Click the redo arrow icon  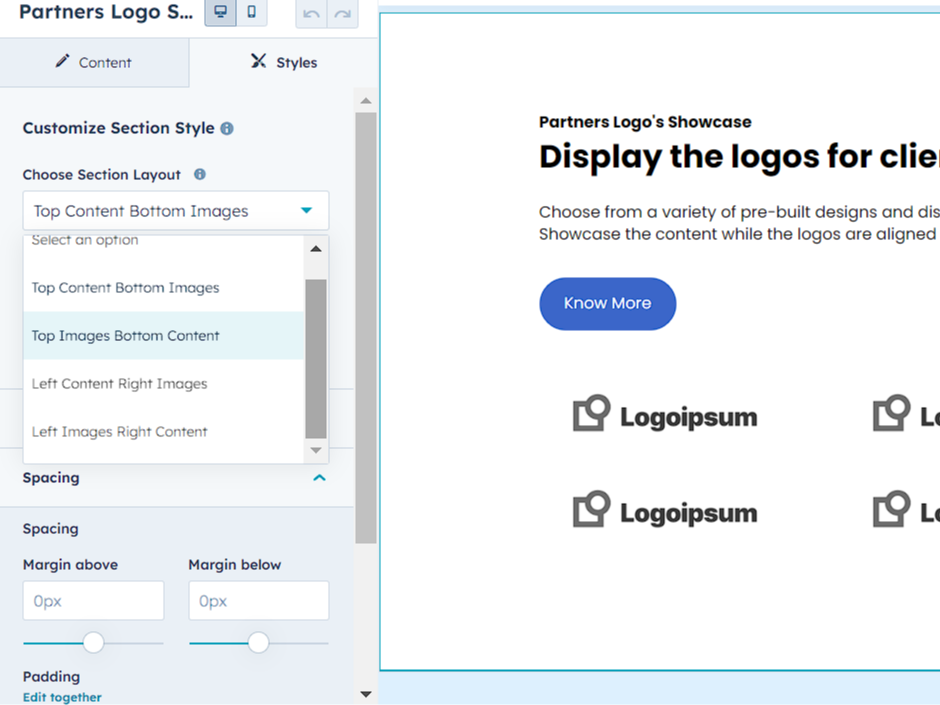pyautogui.click(x=341, y=14)
